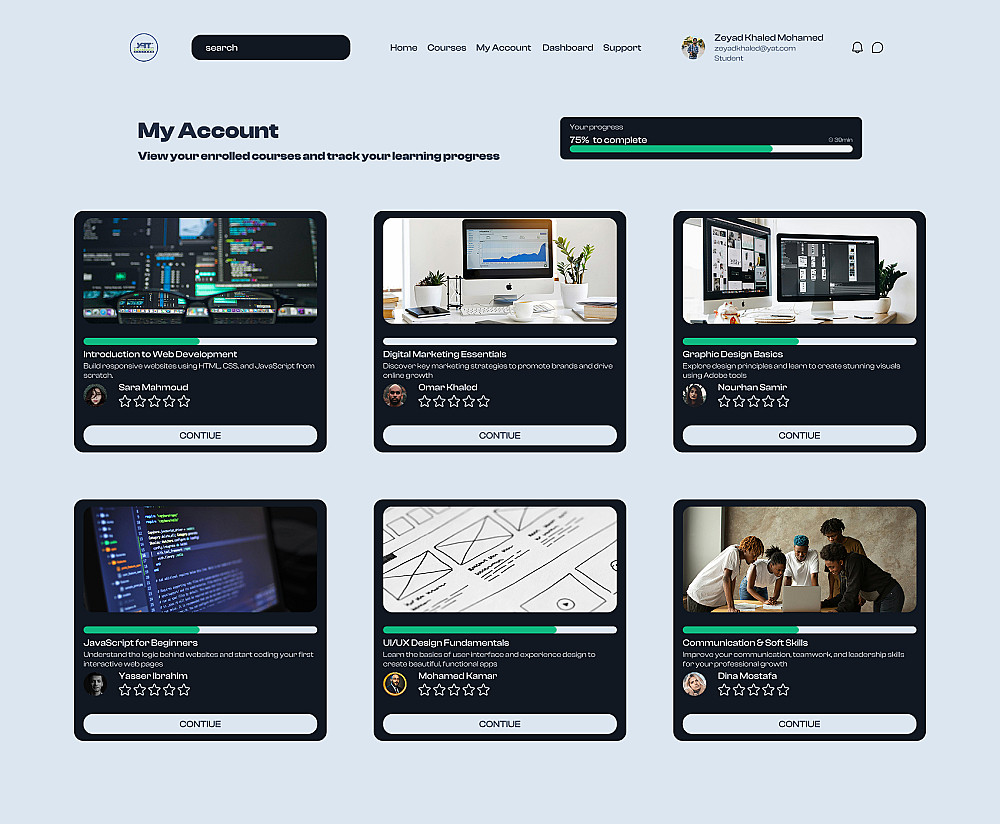Rate Dina Mostafa's course five stars
The image size is (1000, 824).
[x=783, y=689]
